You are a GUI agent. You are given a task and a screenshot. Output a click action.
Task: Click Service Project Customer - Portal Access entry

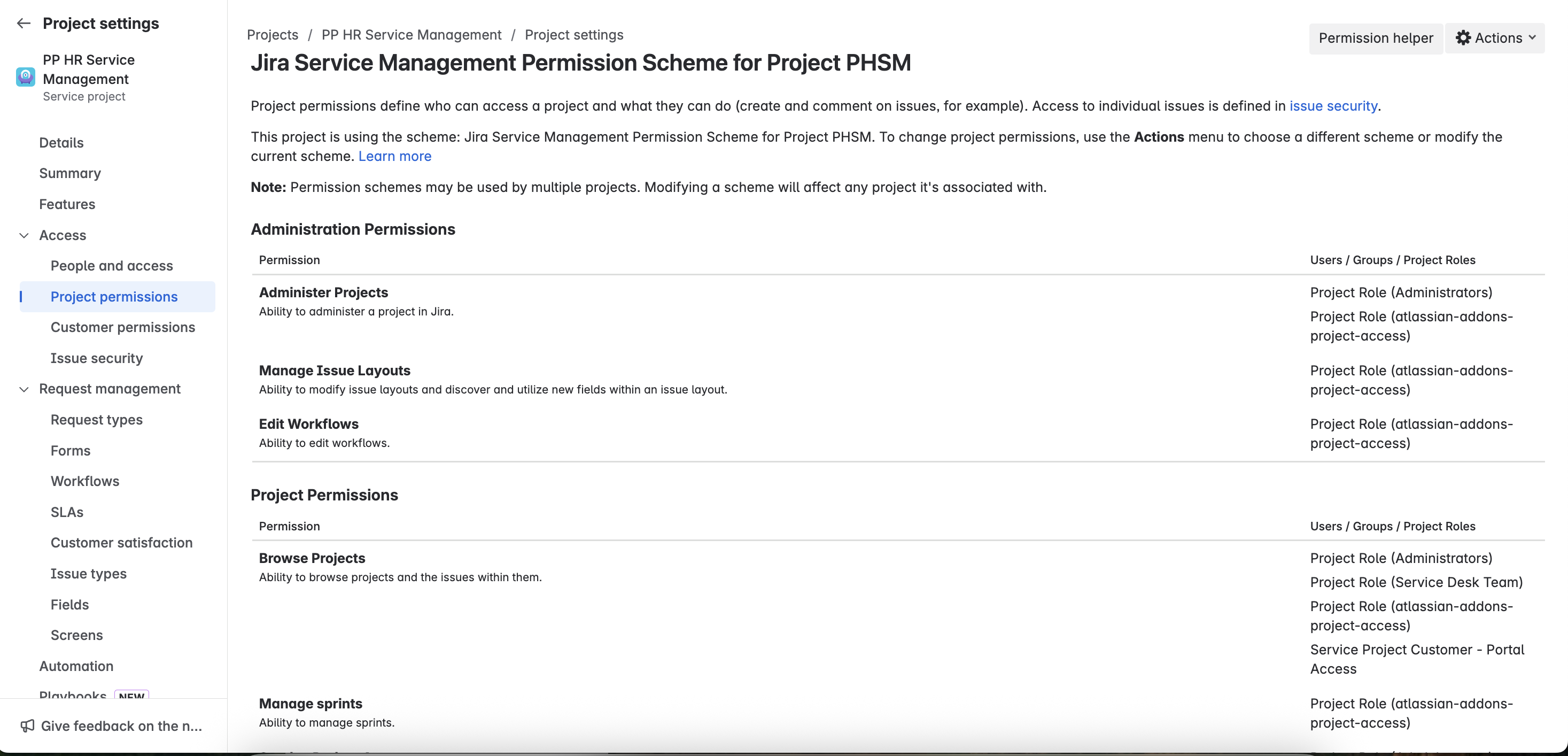coord(1417,659)
